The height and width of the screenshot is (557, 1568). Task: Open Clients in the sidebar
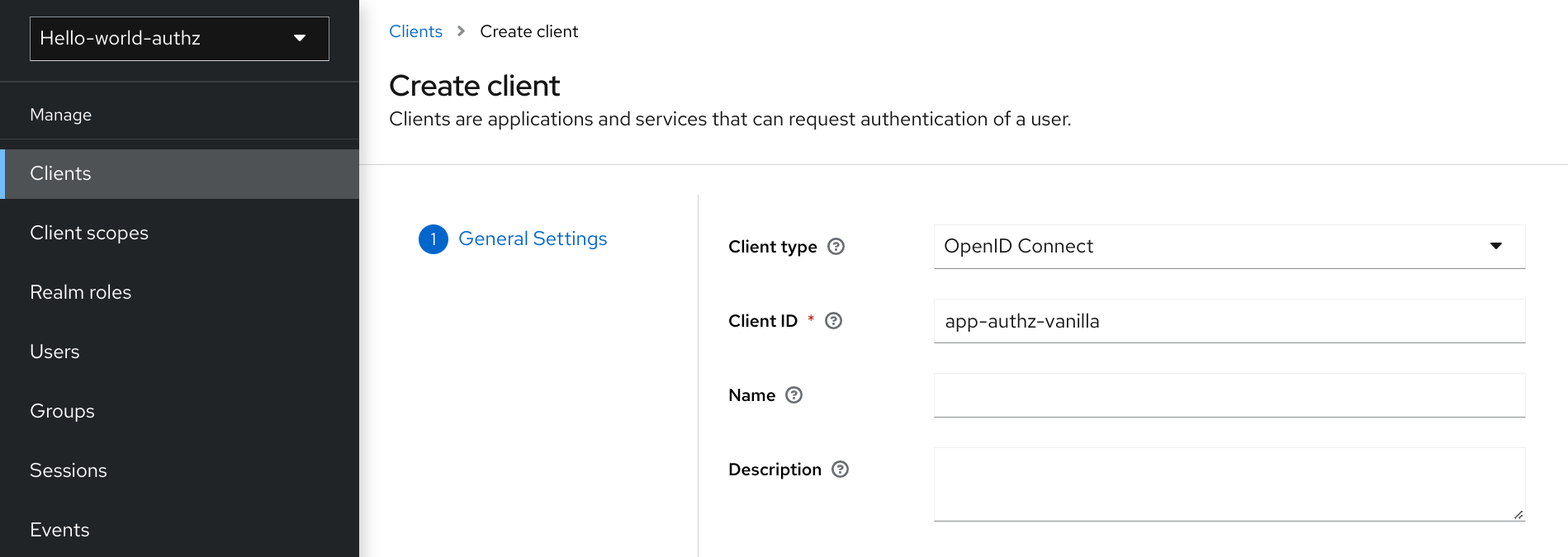[x=179, y=174]
